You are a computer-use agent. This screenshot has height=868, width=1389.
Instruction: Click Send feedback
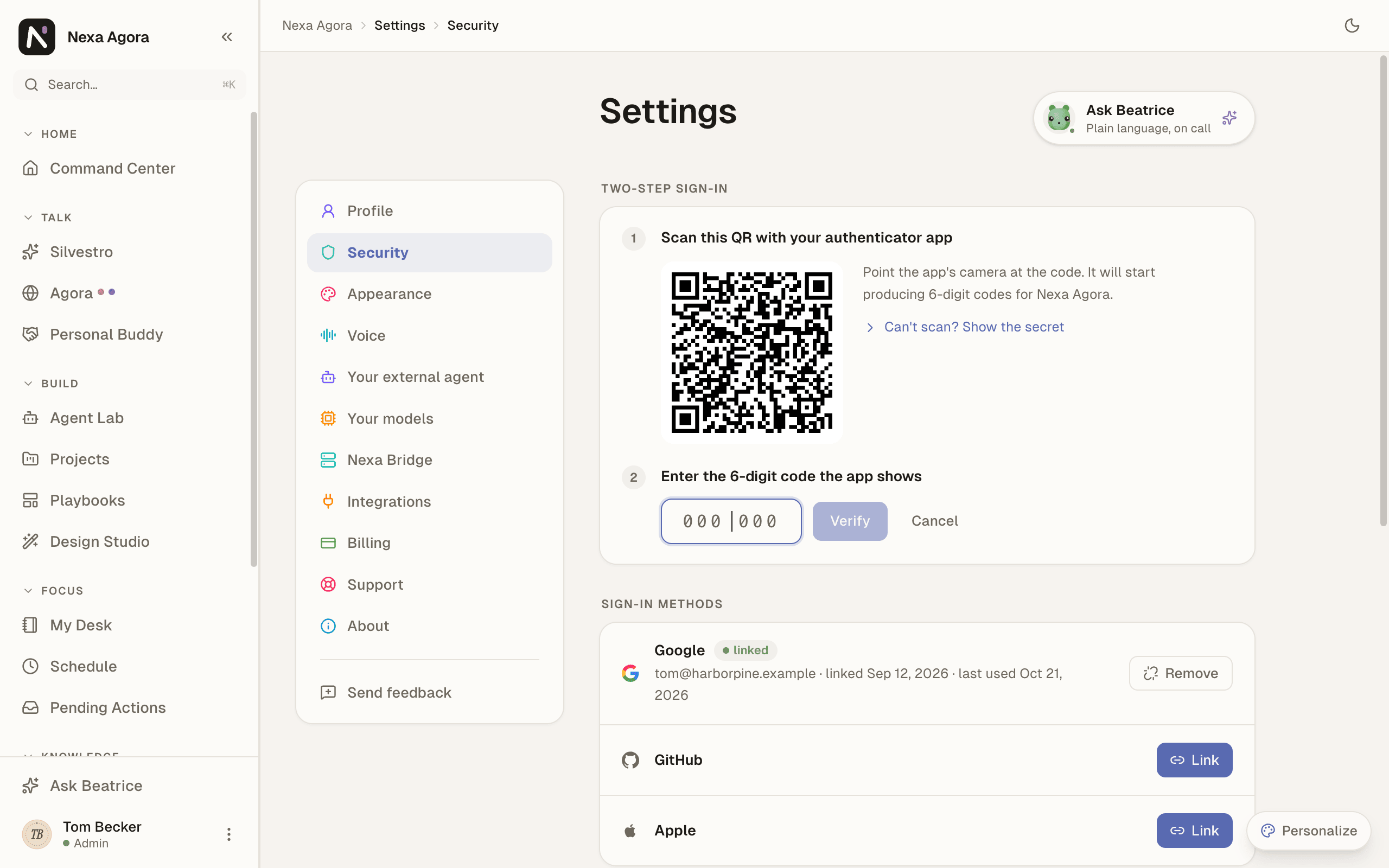(x=429, y=692)
